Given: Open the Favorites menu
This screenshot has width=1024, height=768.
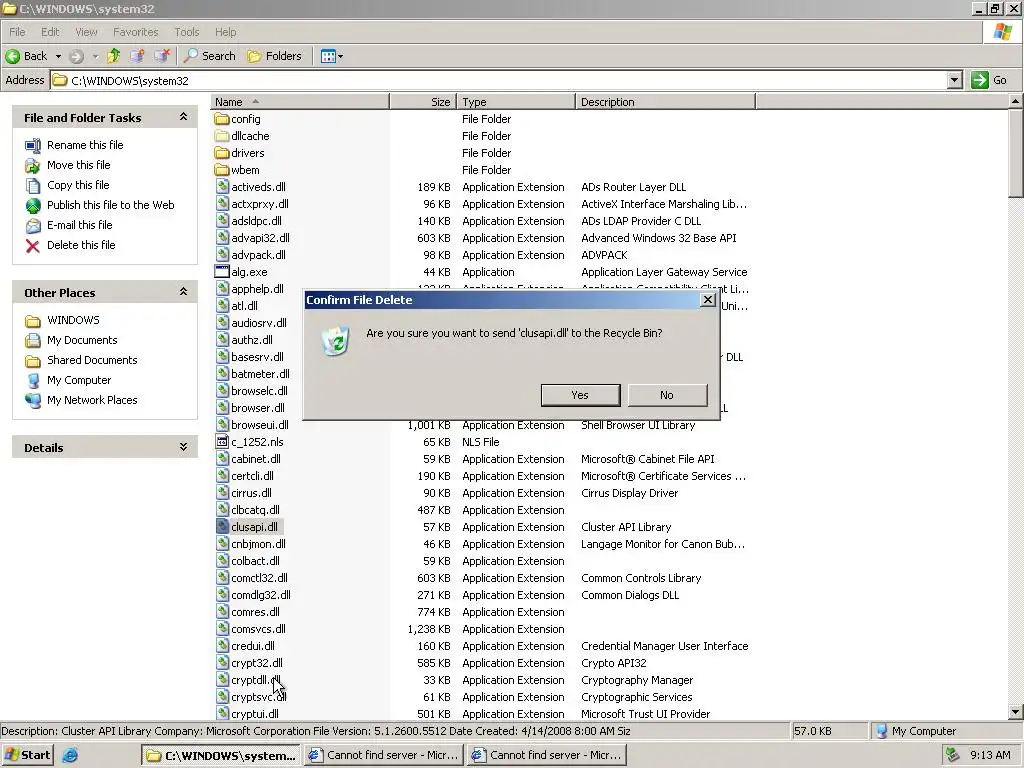Looking at the screenshot, I should tap(135, 32).
